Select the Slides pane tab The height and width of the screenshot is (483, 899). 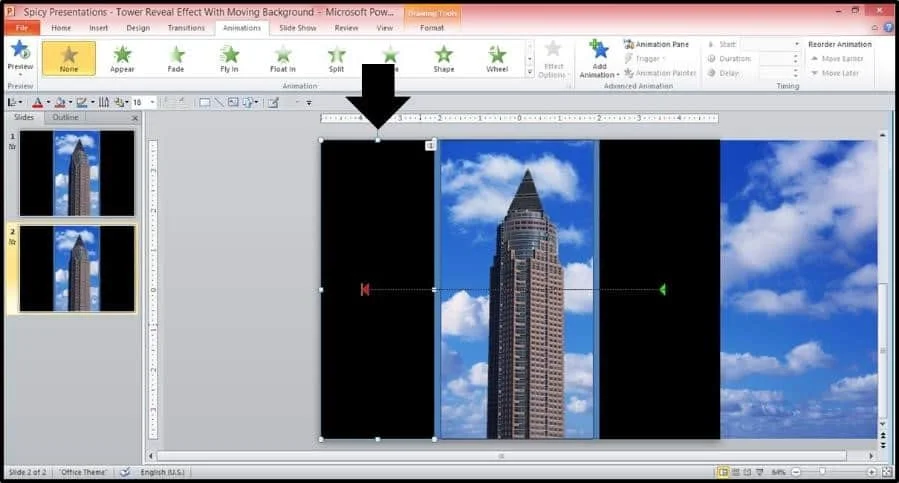(x=24, y=117)
